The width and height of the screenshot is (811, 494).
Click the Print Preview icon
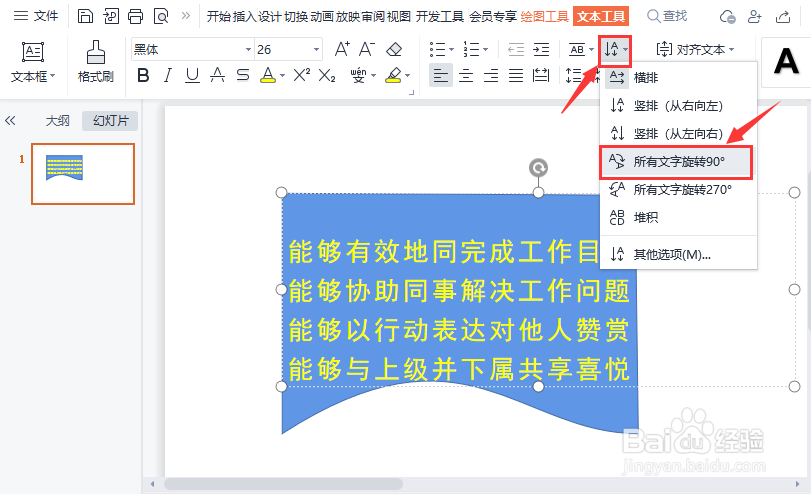point(161,17)
